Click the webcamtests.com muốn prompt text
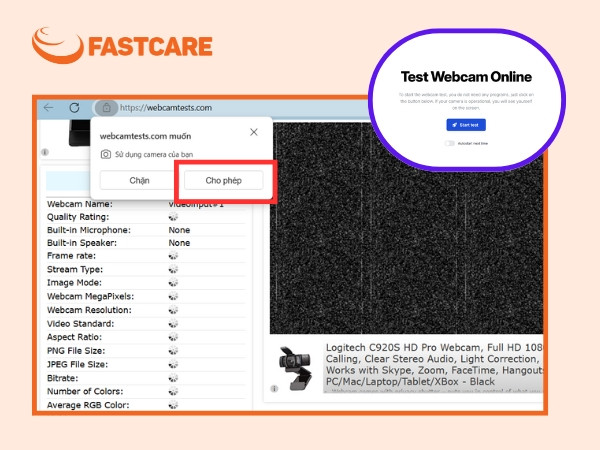This screenshot has height=450, width=600. 145,136
